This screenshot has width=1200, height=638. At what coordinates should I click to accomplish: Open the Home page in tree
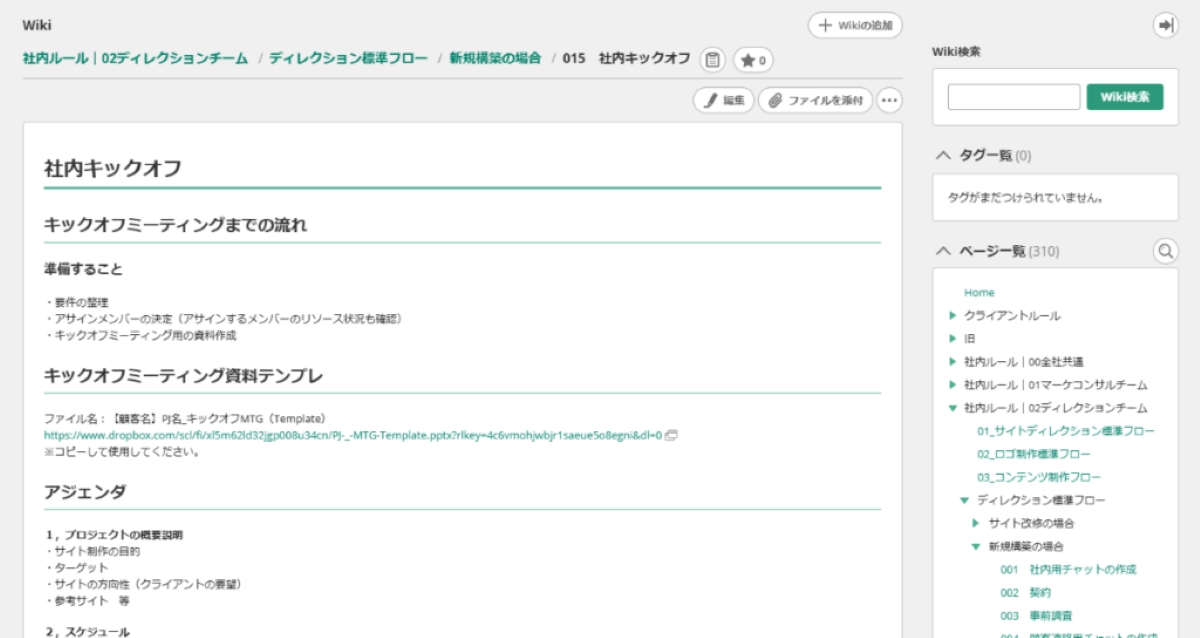(x=979, y=293)
